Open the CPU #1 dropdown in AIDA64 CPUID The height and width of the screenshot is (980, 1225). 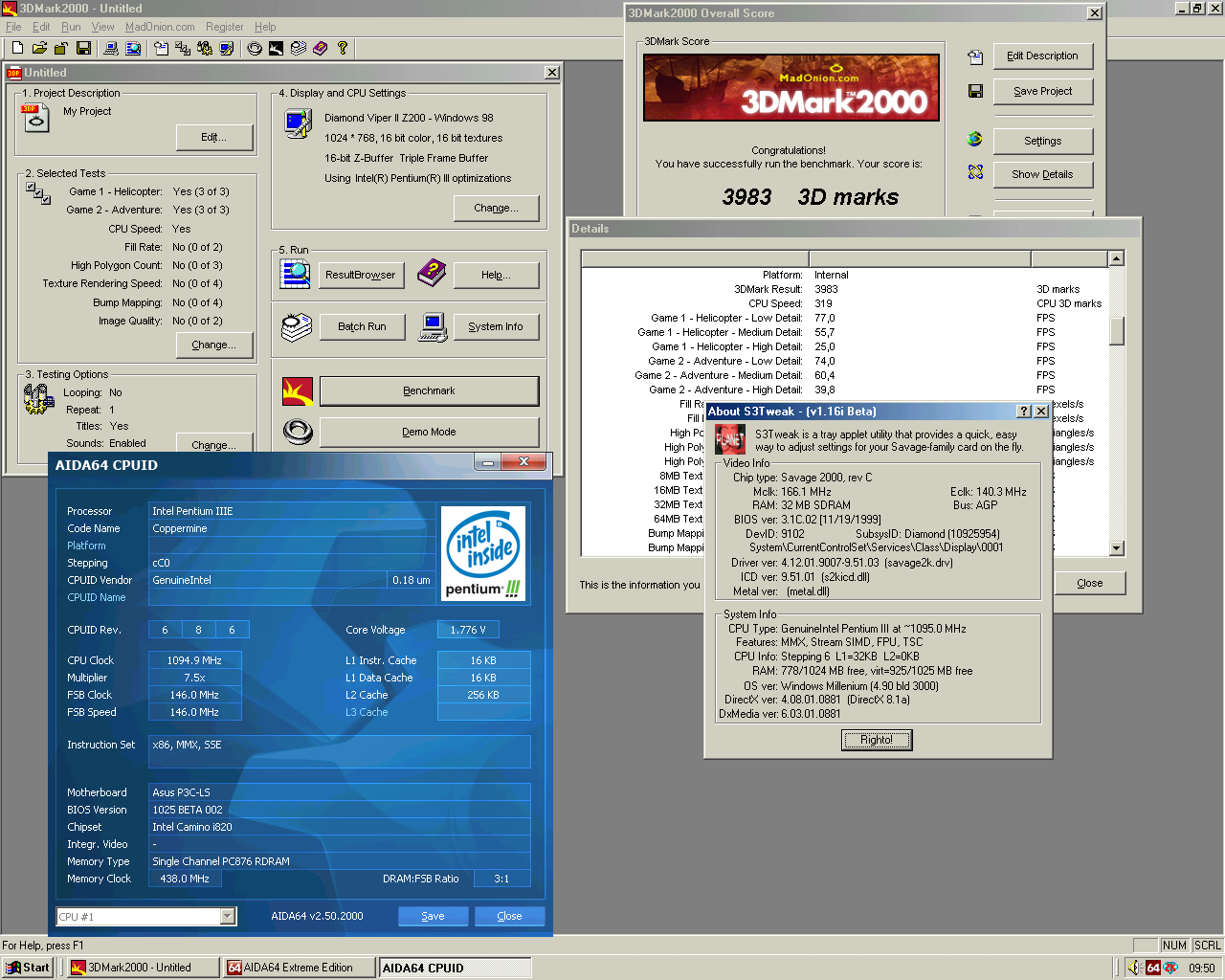[x=227, y=917]
